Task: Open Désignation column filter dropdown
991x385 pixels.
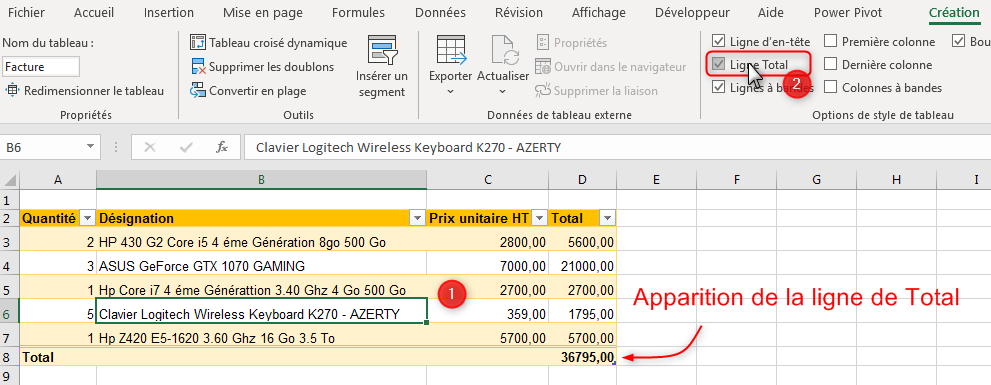Action: [x=418, y=218]
